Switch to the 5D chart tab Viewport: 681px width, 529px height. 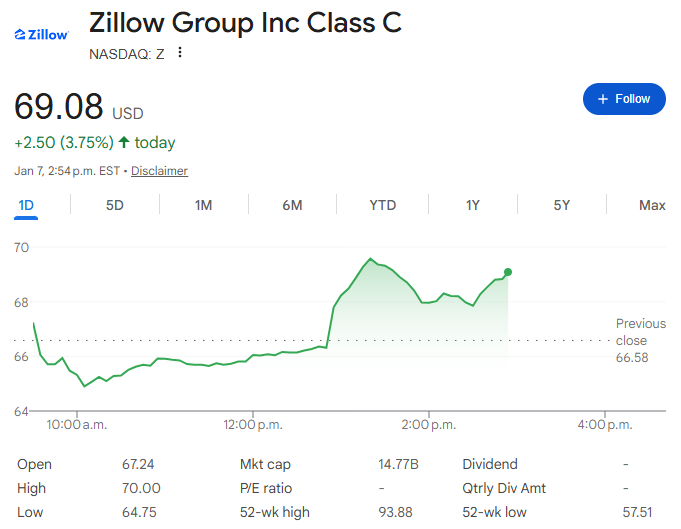coord(115,205)
